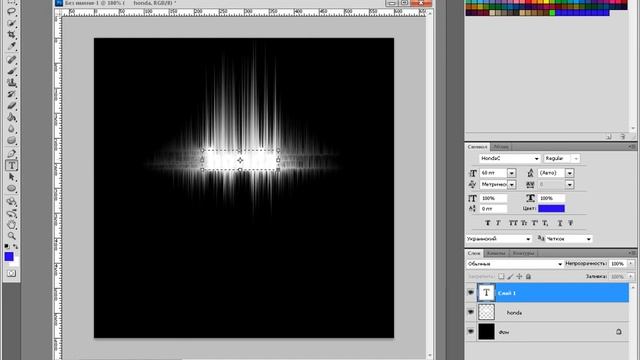Viewport: 640px width, 360px height.
Task: Click new swatch icon in Swatches panel
Action: tap(609, 137)
